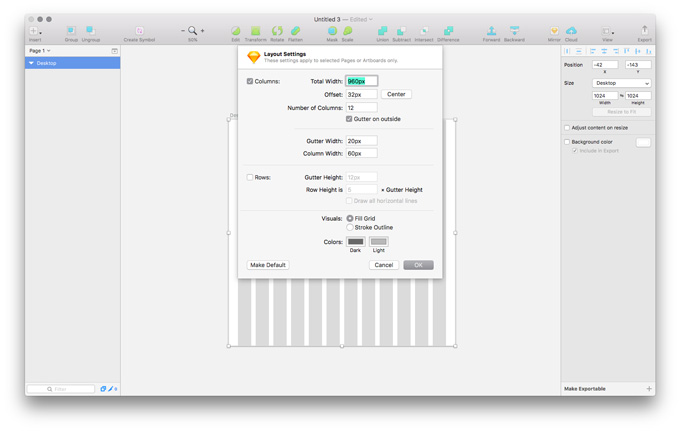This screenshot has width=680, height=431.
Task: Cancel the Layout Settings dialog
Action: coord(383,265)
